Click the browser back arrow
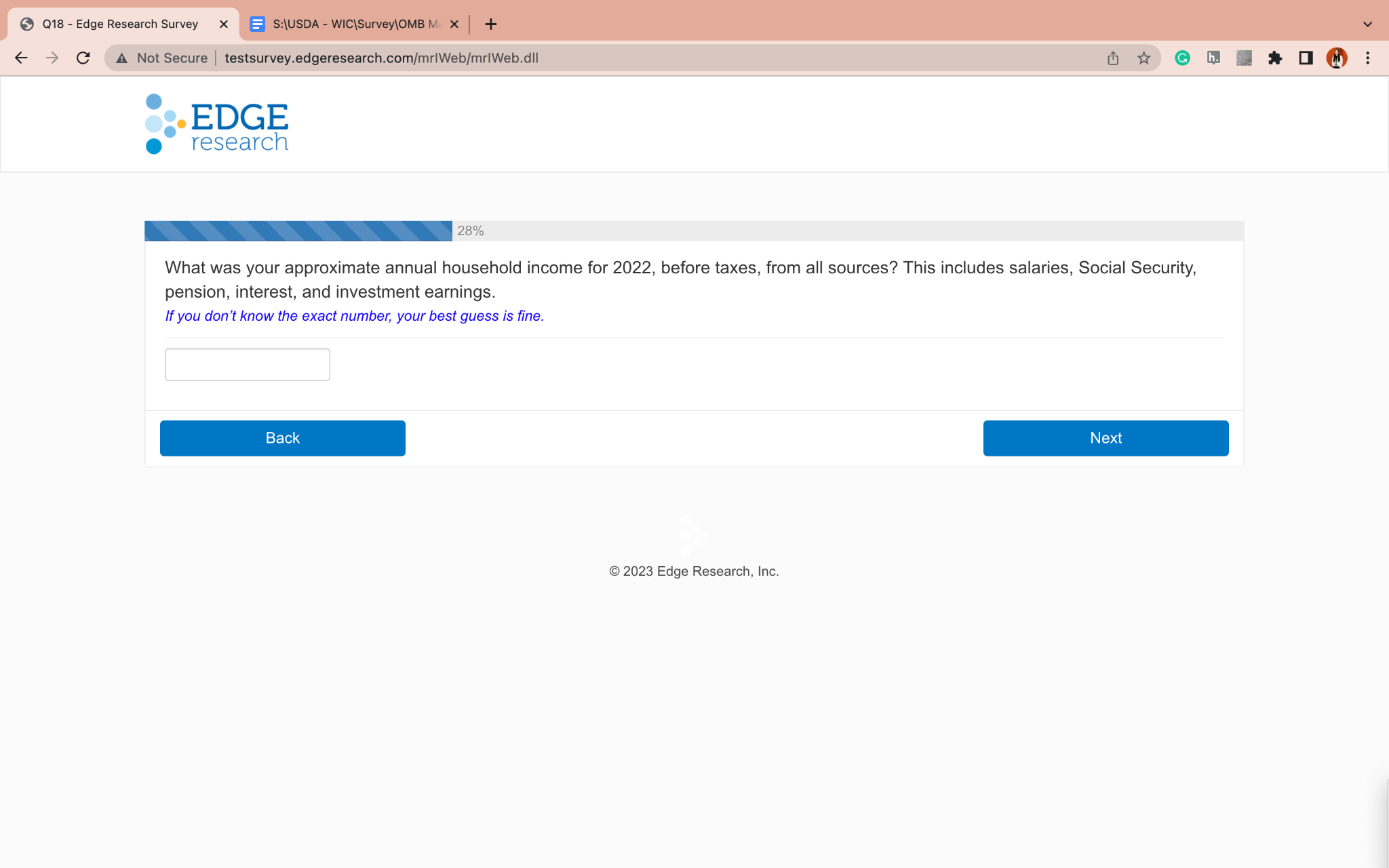This screenshot has height=868, width=1389. pyautogui.click(x=21, y=58)
